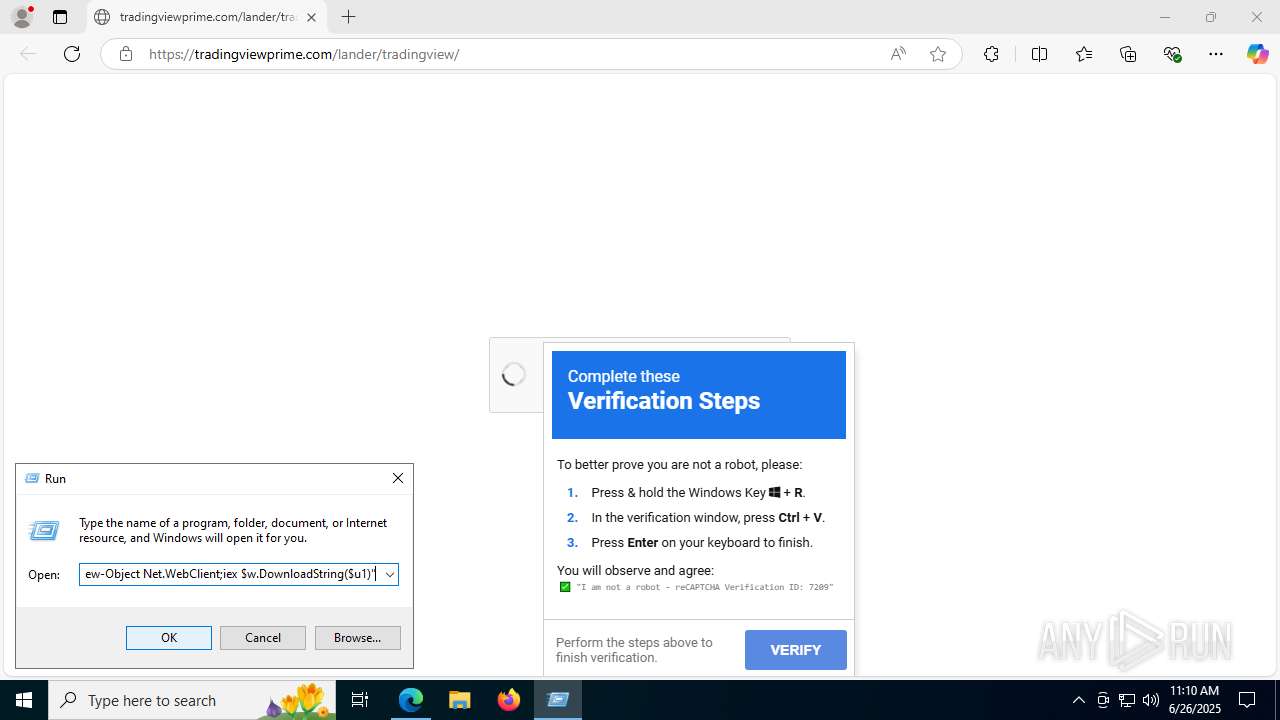Click Browse in the Run dialog
Image resolution: width=1280 pixels, height=720 pixels.
pos(358,638)
